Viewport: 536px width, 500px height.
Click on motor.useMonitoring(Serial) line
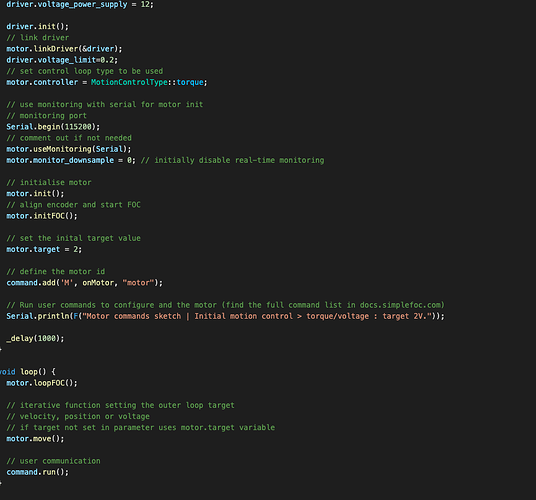[68, 149]
